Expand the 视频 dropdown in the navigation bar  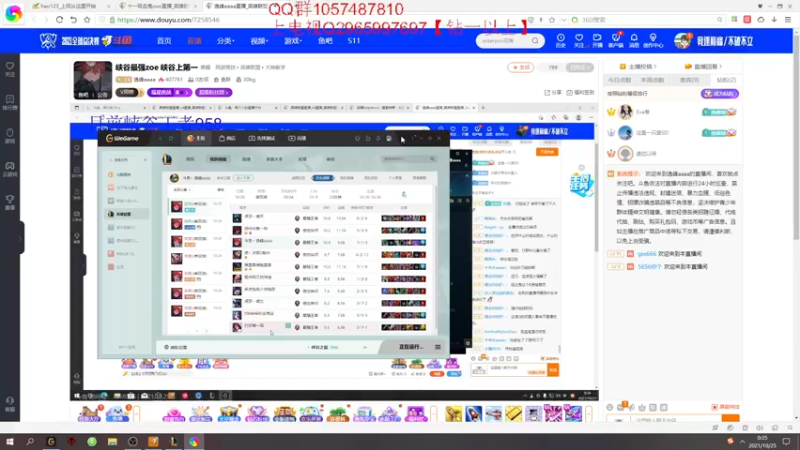(x=259, y=41)
